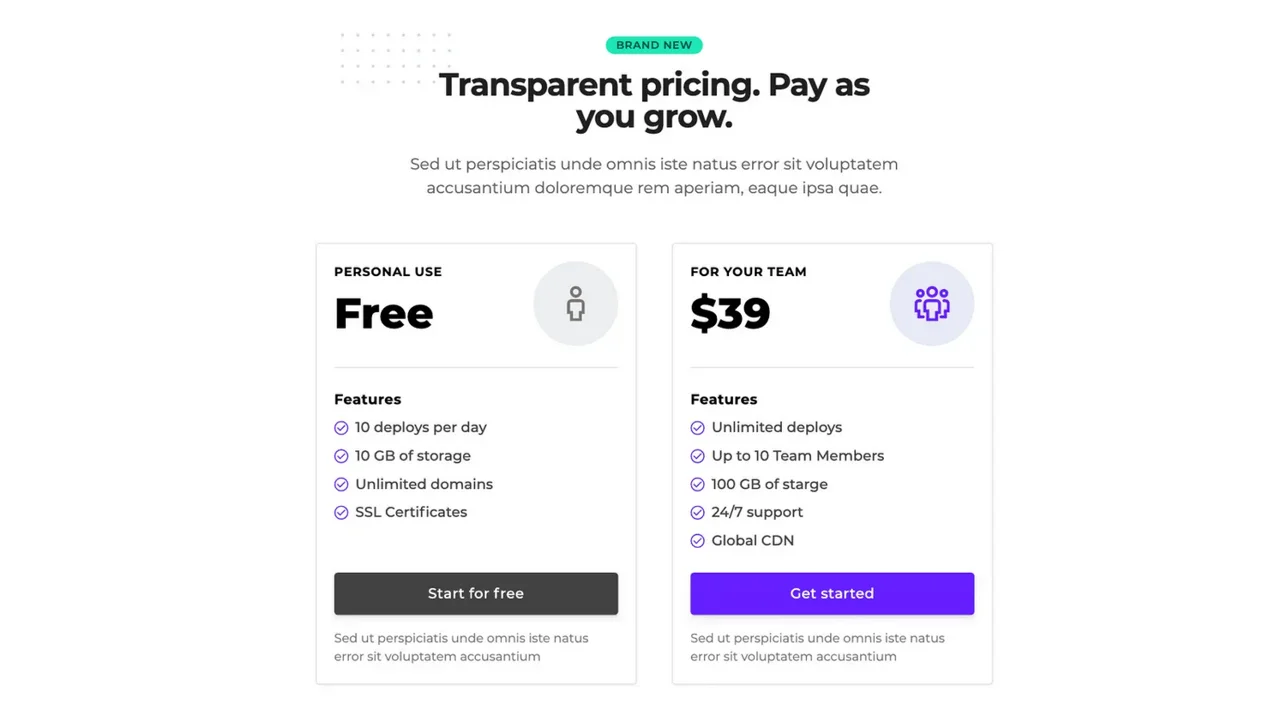This screenshot has height=720, width=1280.
Task: Click the checkmark beside 100 GB of starge
Action: 697,484
